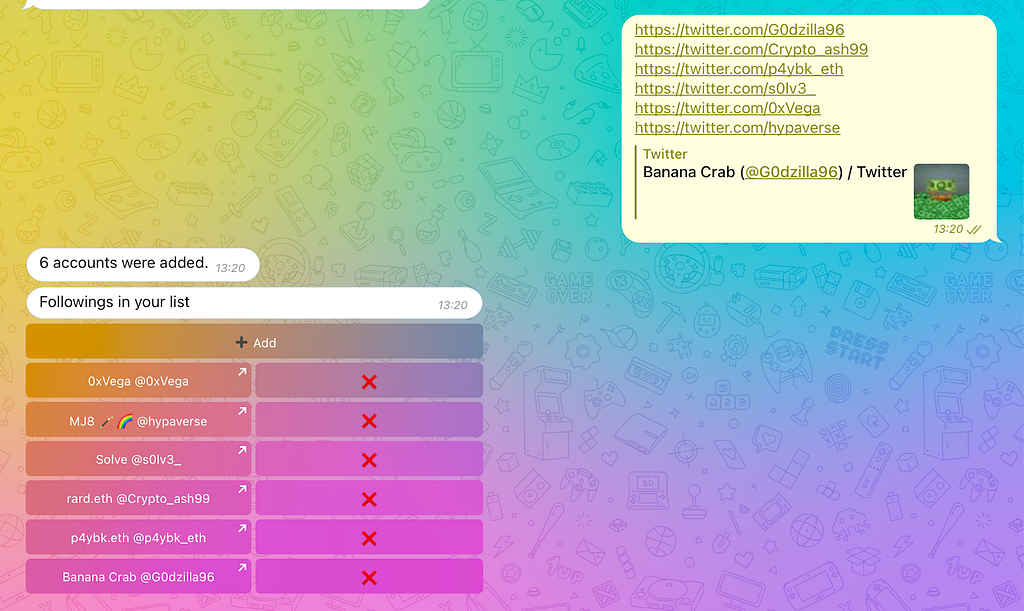1024x611 pixels.
Task: Remove 0xVega with its red X
Action: (369, 382)
